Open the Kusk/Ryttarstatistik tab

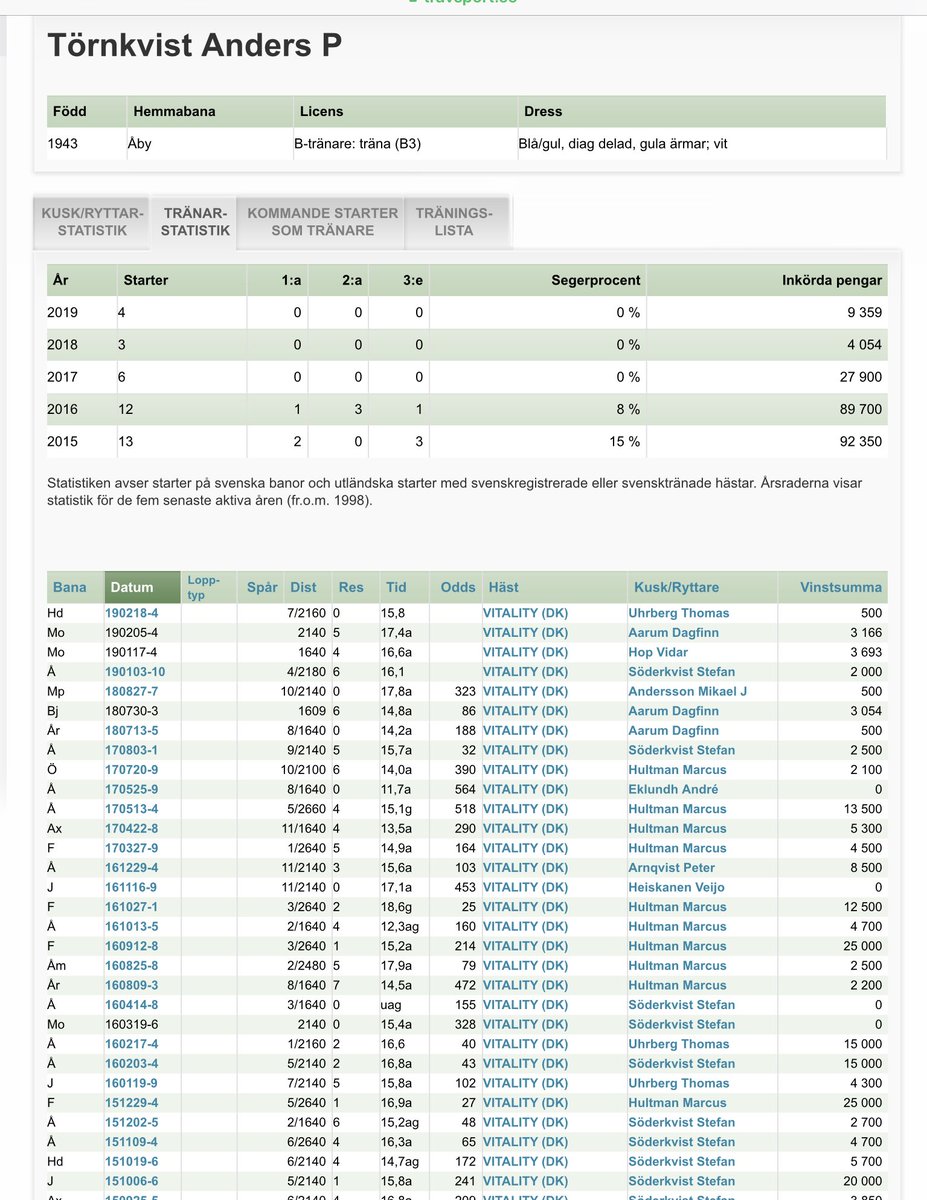point(92,221)
